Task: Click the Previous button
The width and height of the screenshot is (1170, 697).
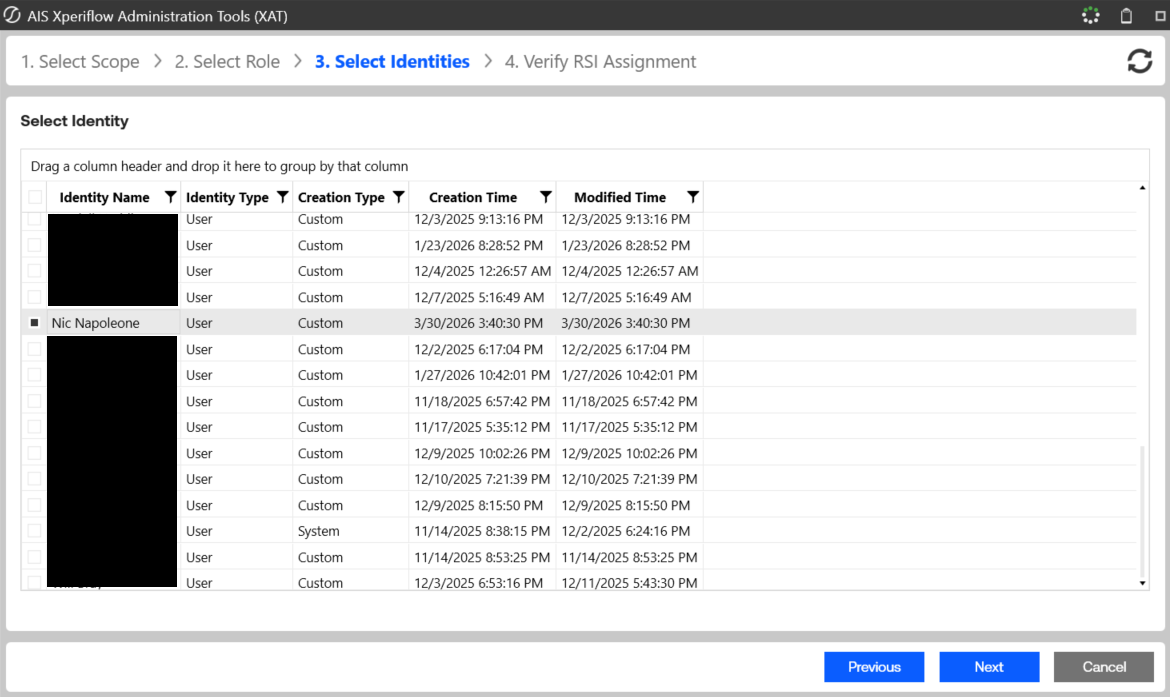Action: 874,666
